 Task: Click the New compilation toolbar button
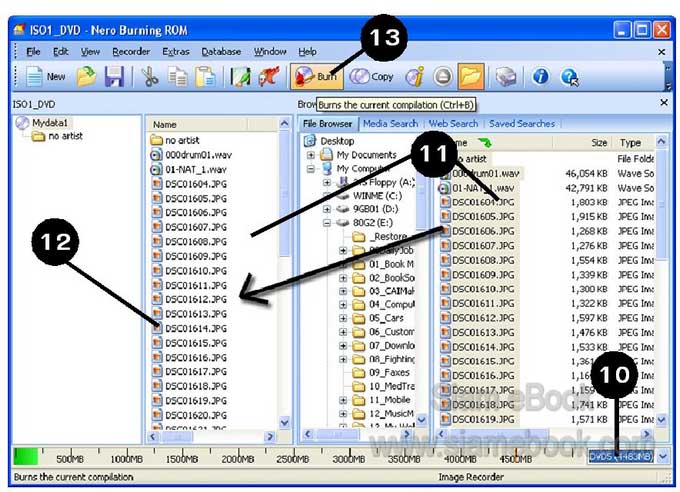tap(45, 77)
